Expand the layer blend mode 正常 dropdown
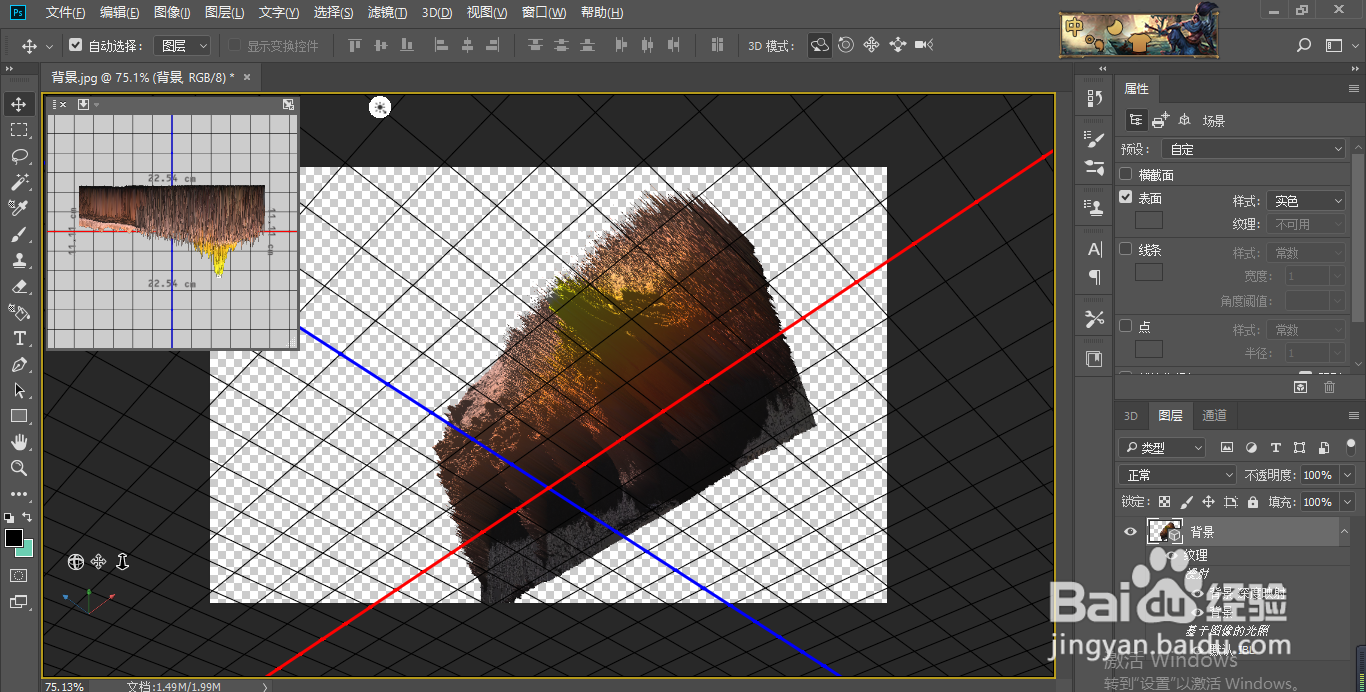 [1177, 475]
